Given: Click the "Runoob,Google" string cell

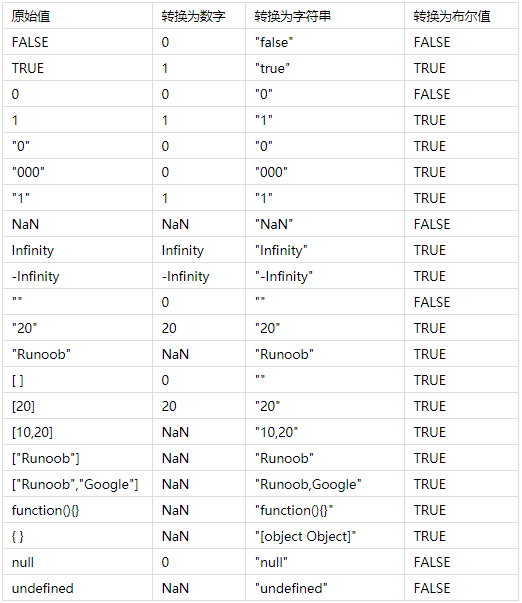Looking at the screenshot, I should click(x=325, y=484).
